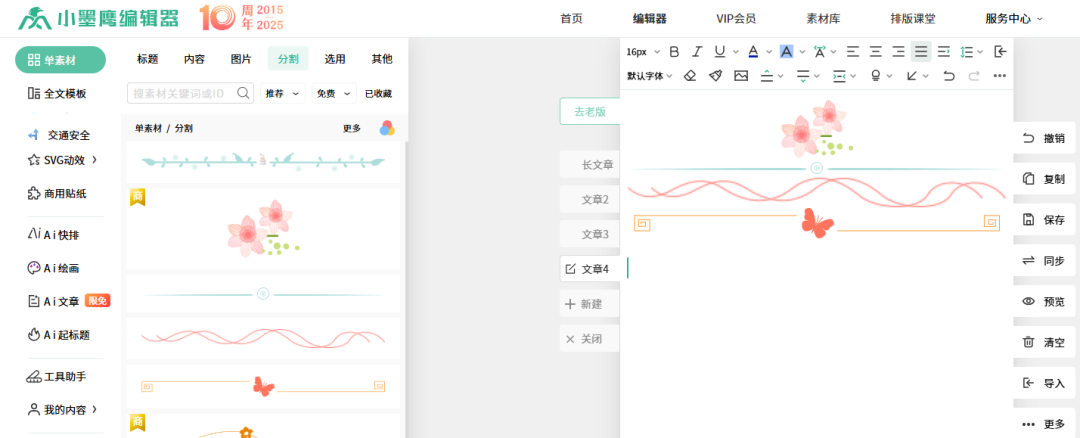Toggle underline formatting
Image resolution: width=1080 pixels, height=438 pixels.
[720, 51]
